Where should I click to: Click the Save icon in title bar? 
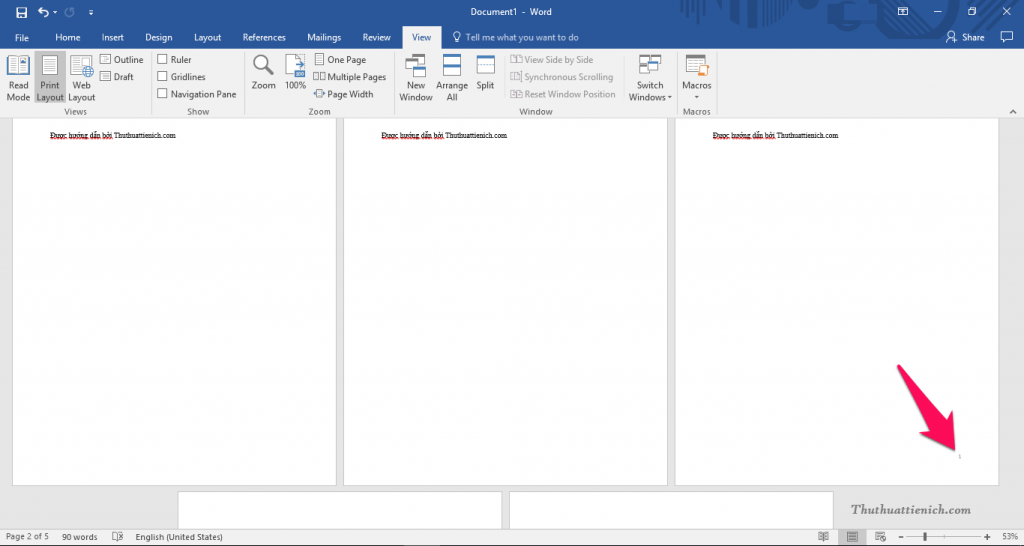[21, 12]
